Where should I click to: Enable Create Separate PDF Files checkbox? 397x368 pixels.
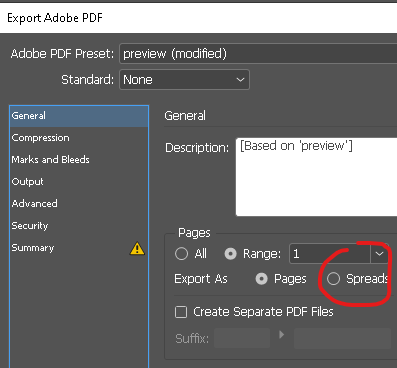[181, 312]
